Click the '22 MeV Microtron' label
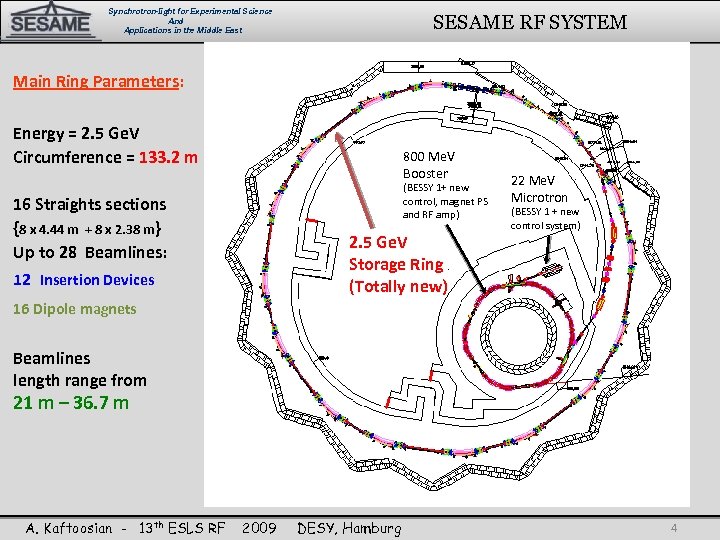 [539, 189]
